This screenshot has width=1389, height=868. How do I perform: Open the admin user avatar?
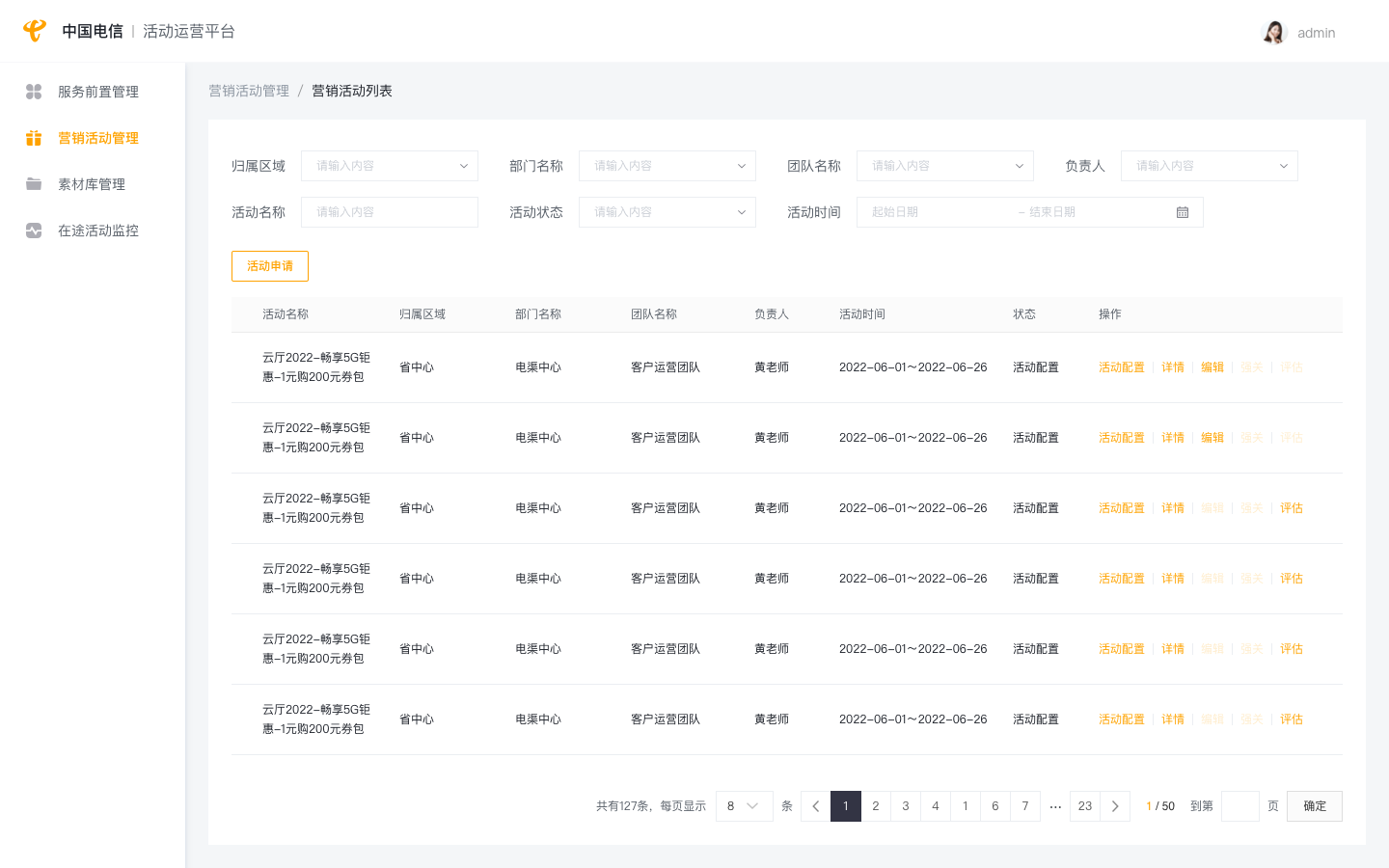(x=1274, y=32)
